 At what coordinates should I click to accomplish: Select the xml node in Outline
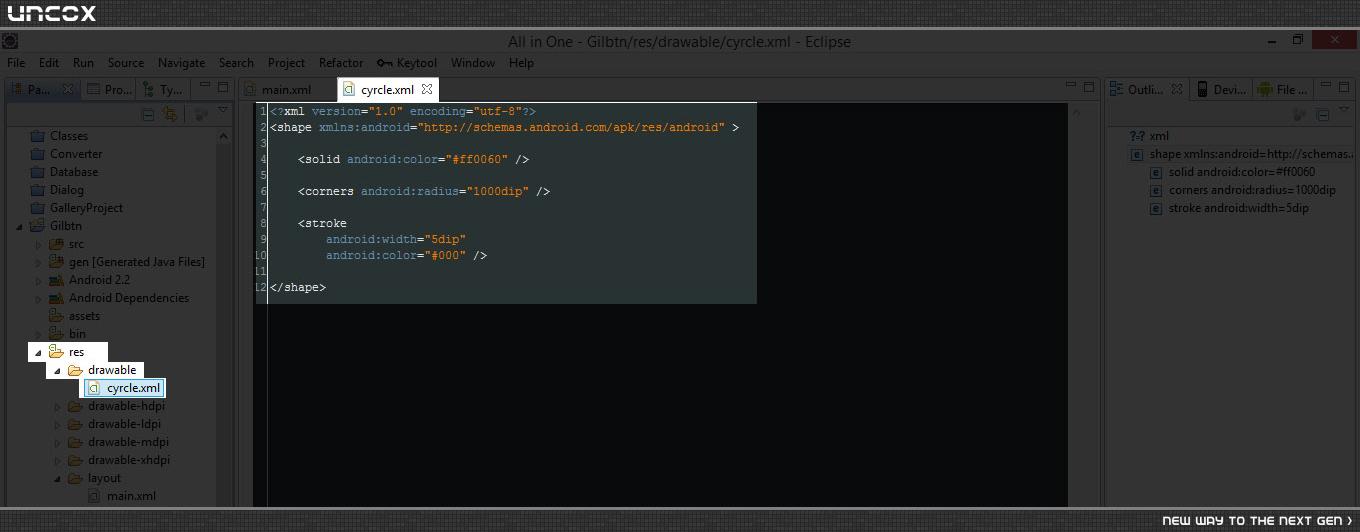coord(1149,136)
